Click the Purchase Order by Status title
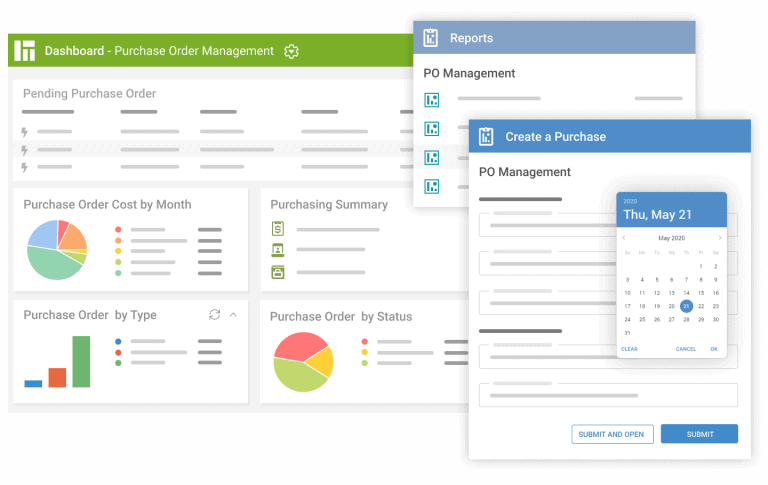Screen dimensions: 768x485 pos(341,316)
